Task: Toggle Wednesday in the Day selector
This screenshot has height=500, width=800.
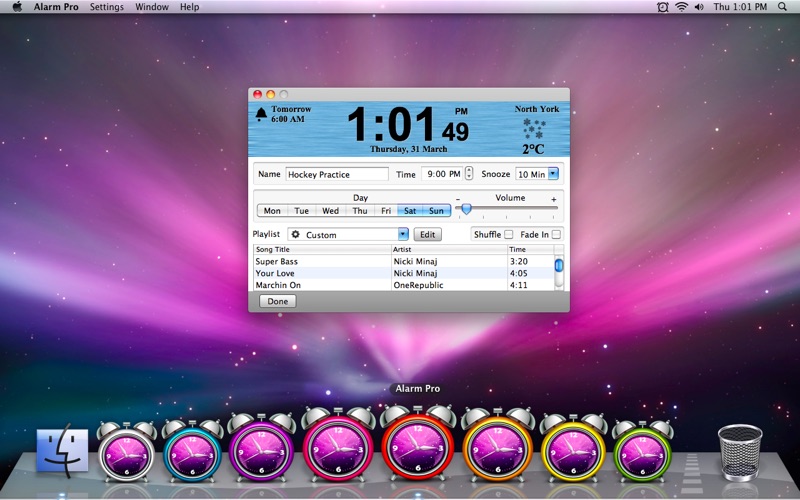Action: [331, 211]
